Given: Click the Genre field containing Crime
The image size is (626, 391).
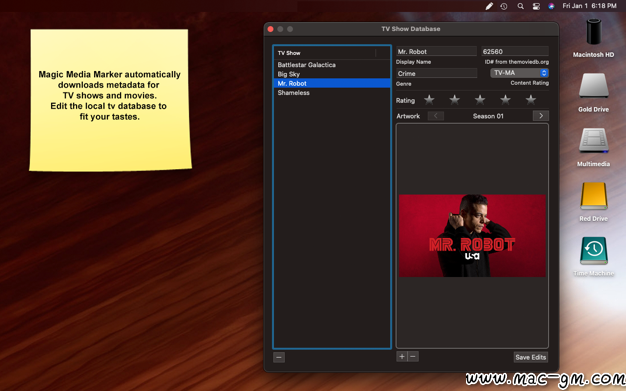Looking at the screenshot, I should coord(436,73).
